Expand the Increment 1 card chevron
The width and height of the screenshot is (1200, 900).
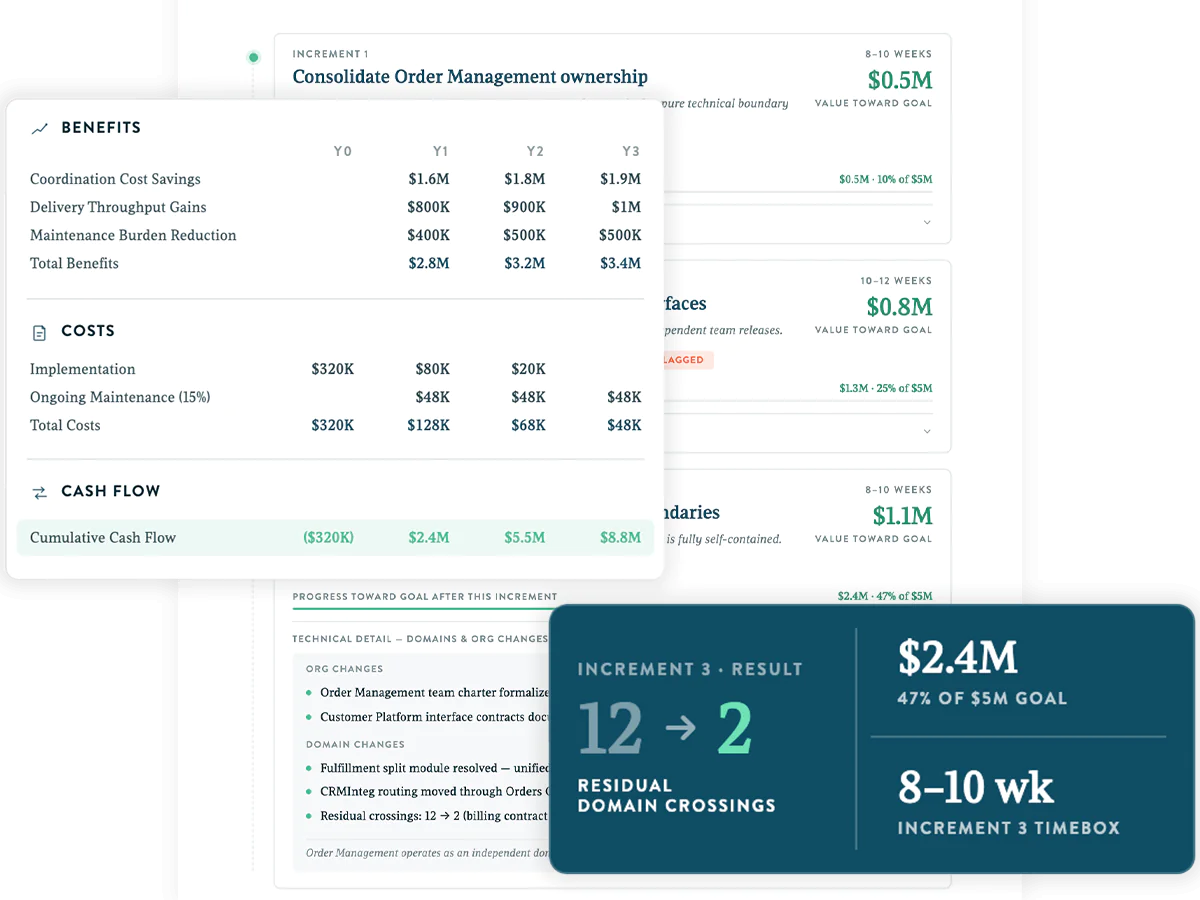coord(927,222)
